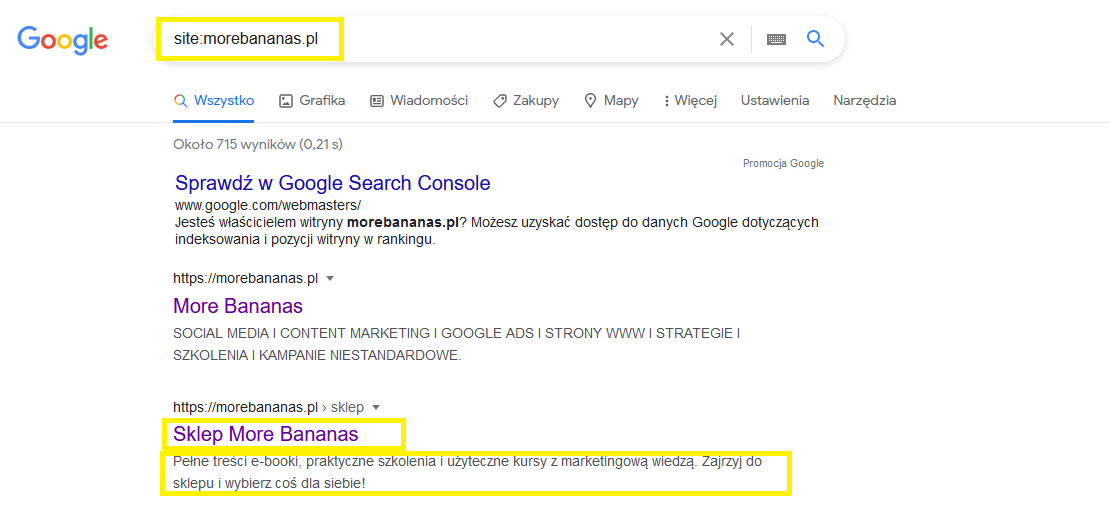Go to the Zakupy tab
This screenshot has width=1110, height=507.
tap(526, 101)
